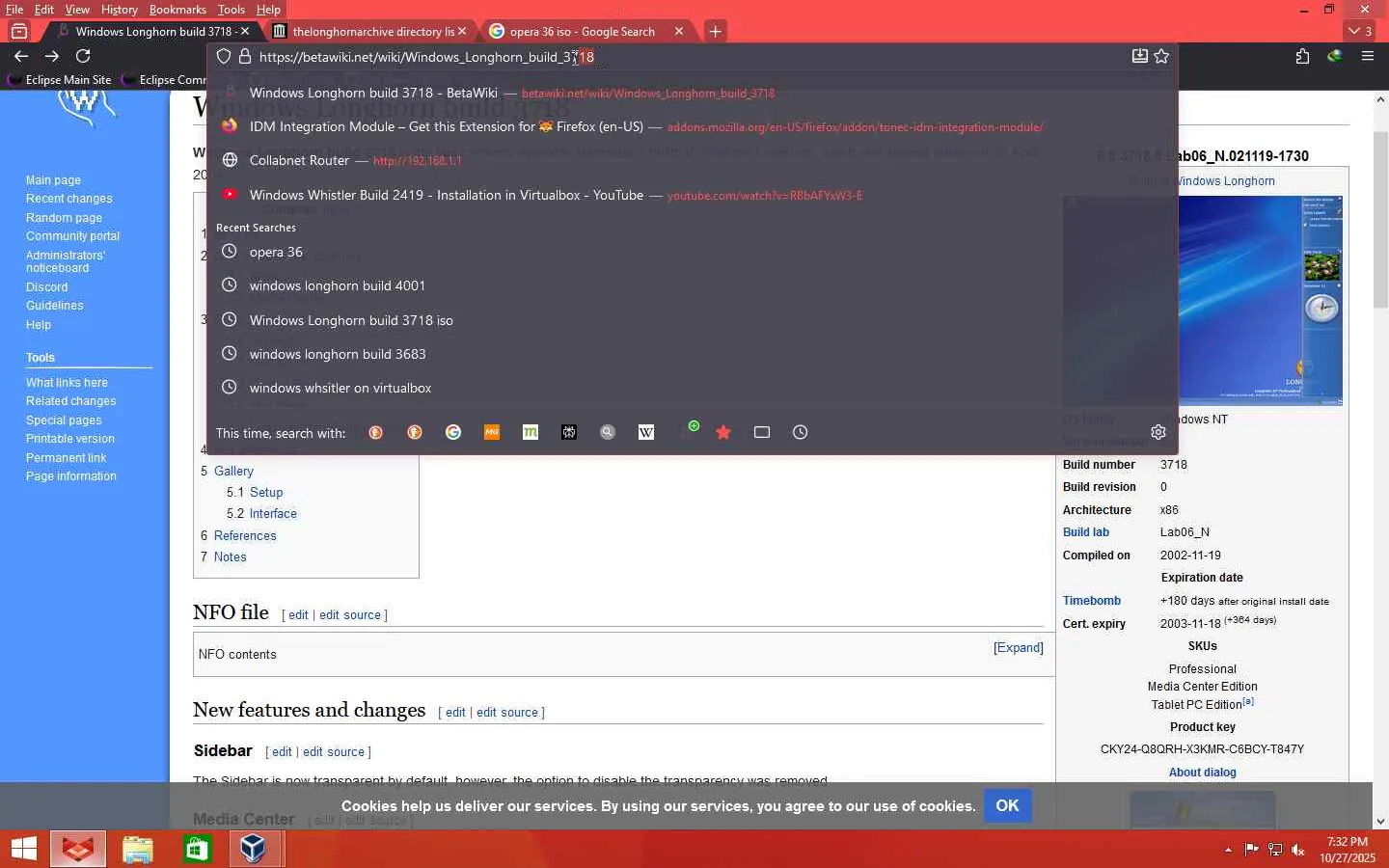Bookmark this page with the star

[1161, 56]
